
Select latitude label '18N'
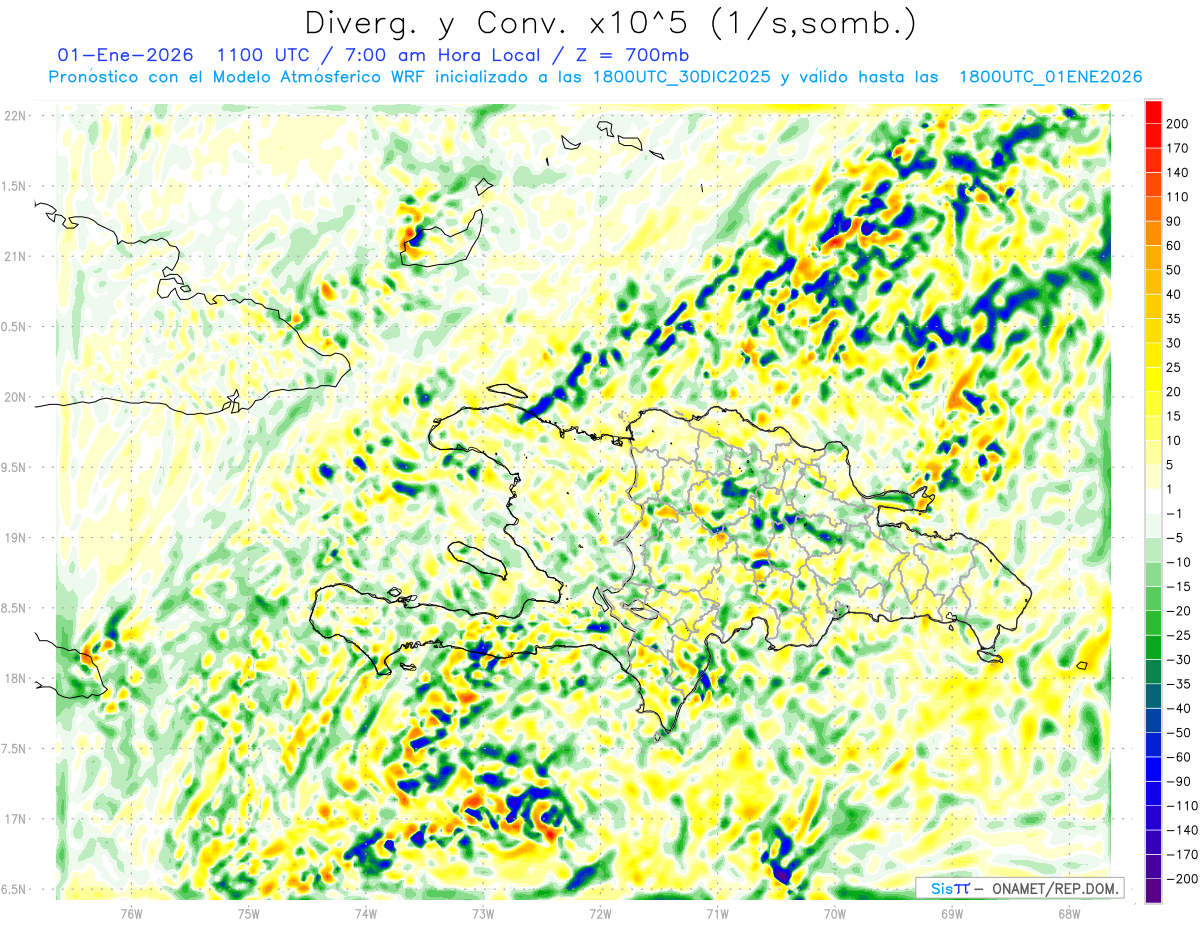click(x=16, y=678)
